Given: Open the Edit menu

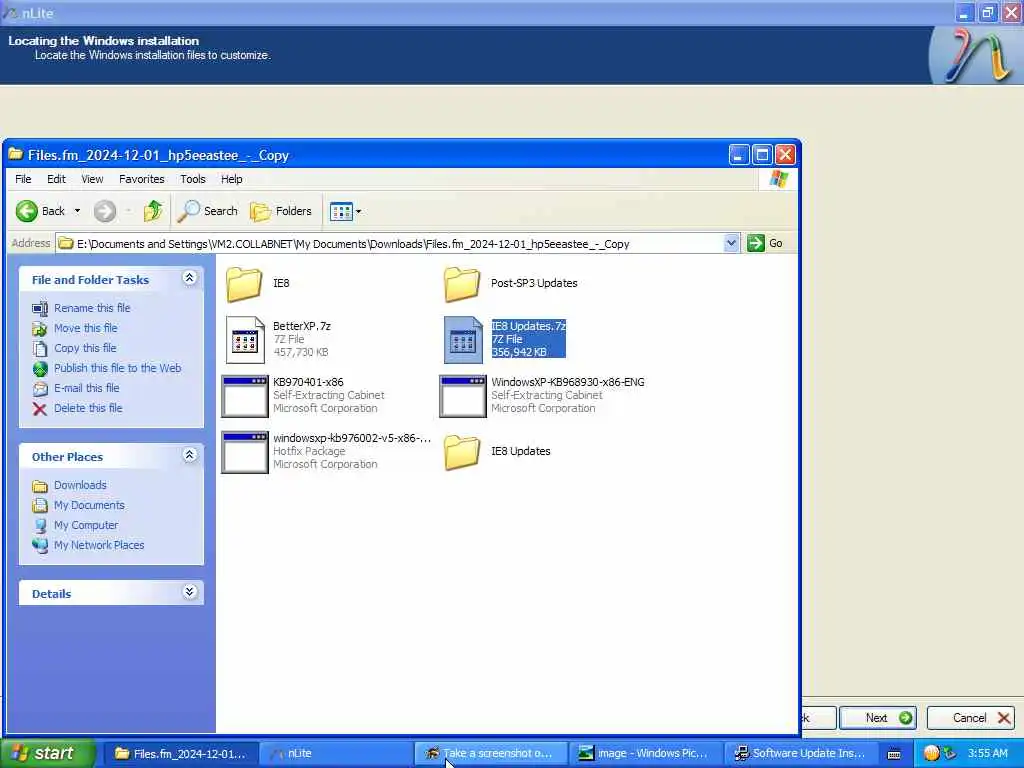Looking at the screenshot, I should point(56,179).
